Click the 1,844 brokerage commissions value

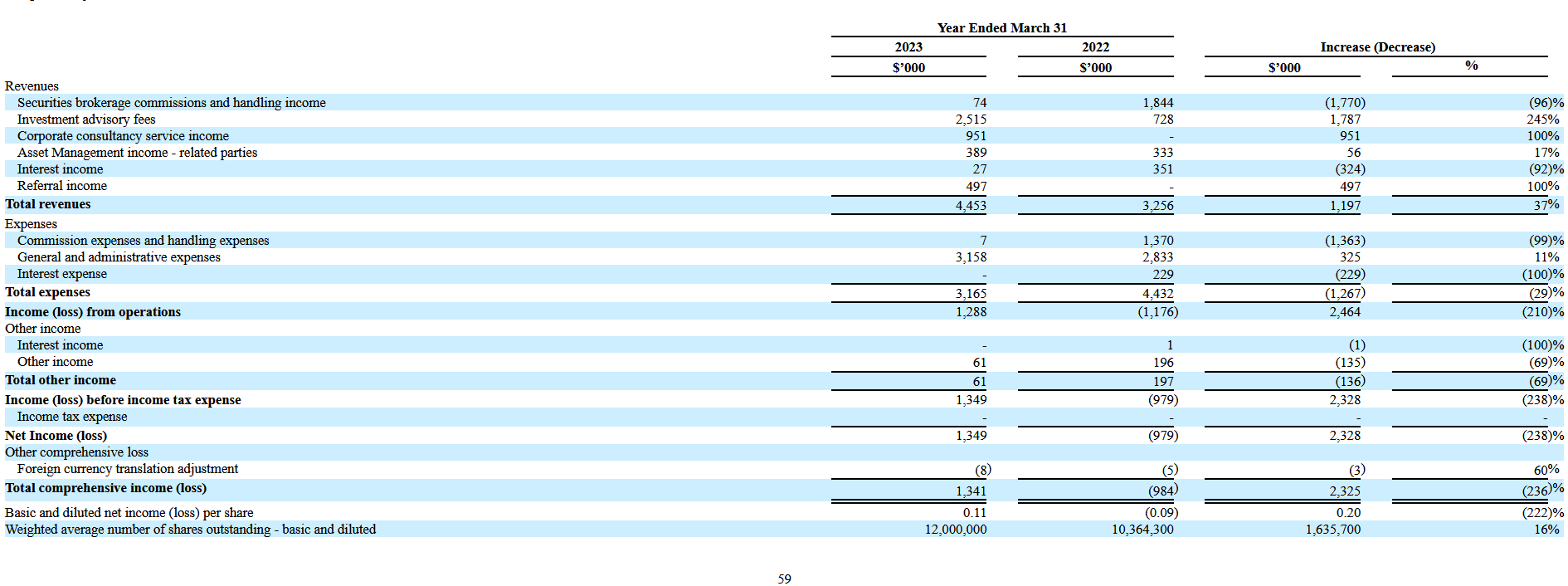tap(1157, 103)
